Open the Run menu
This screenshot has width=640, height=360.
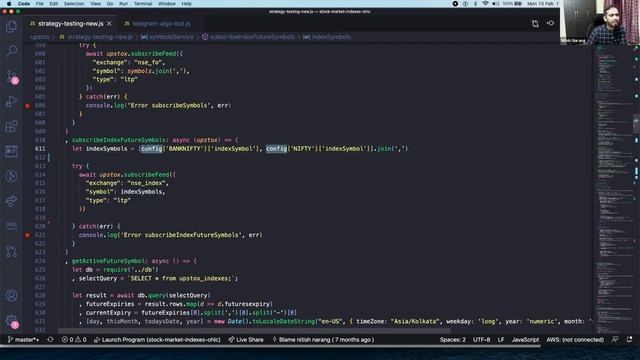(123, 4)
